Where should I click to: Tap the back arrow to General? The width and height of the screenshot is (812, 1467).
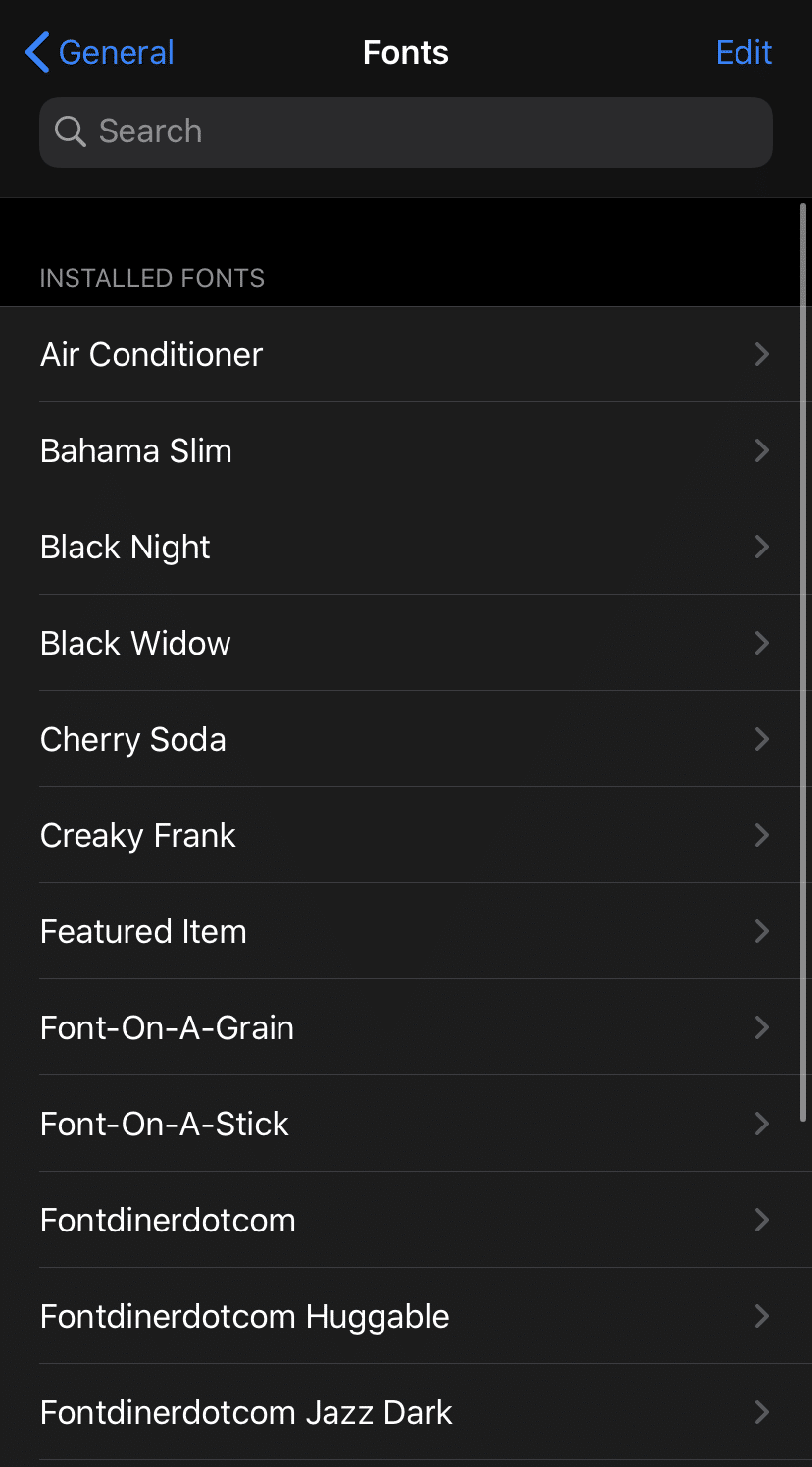(x=37, y=52)
